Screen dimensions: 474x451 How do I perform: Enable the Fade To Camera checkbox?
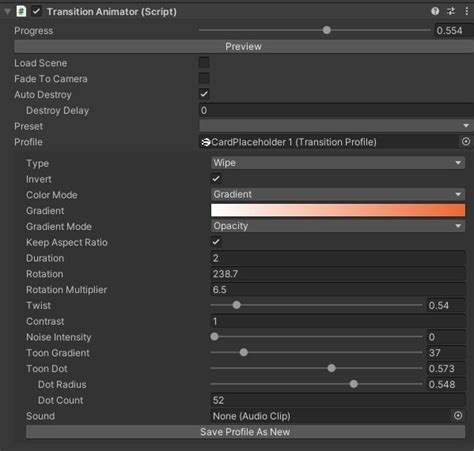click(204, 78)
